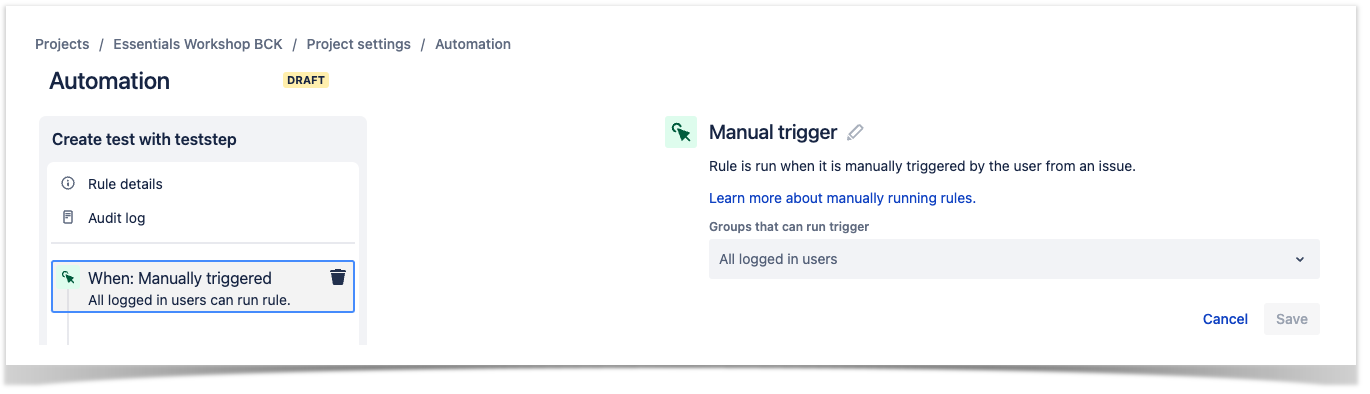Click the Save button
This screenshot has width=1370, height=394.
tap(1292, 319)
